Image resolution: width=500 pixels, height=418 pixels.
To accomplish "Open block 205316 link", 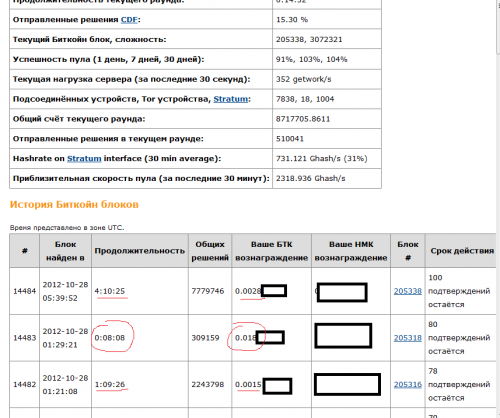I will (408, 384).
